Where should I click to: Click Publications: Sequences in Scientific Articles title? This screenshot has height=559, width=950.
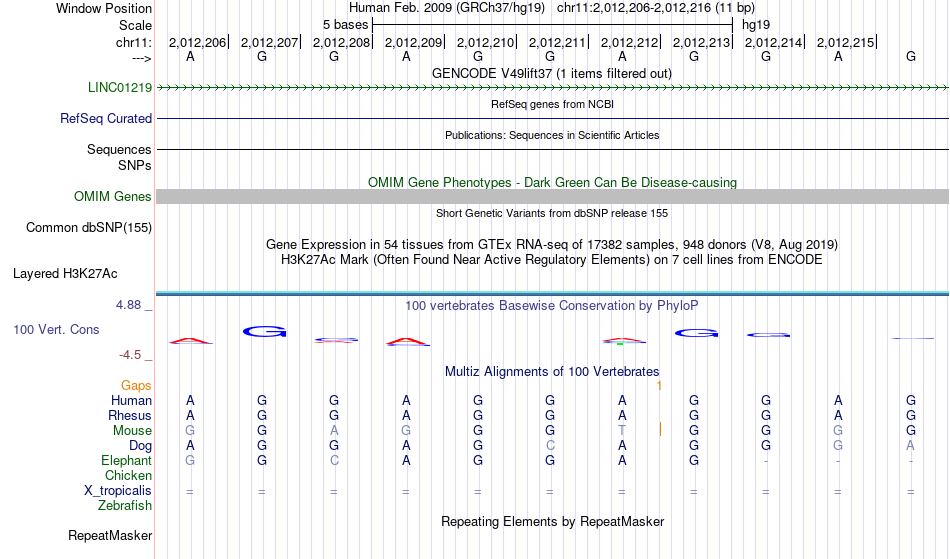click(x=552, y=135)
